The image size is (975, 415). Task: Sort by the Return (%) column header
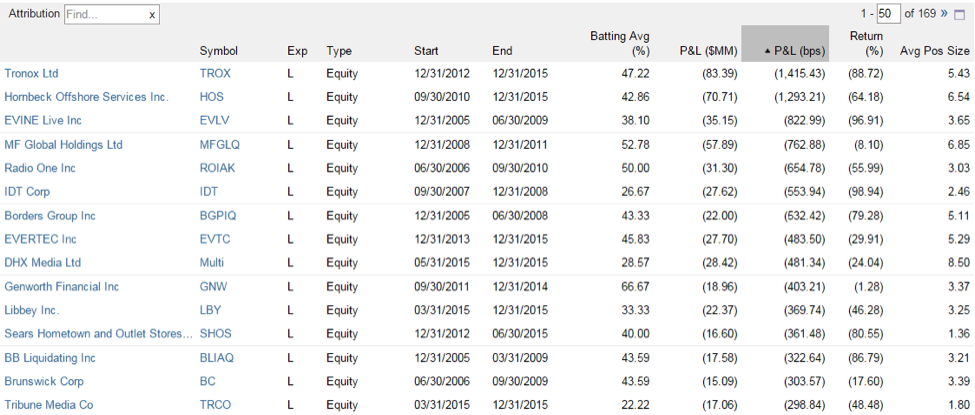tap(866, 44)
